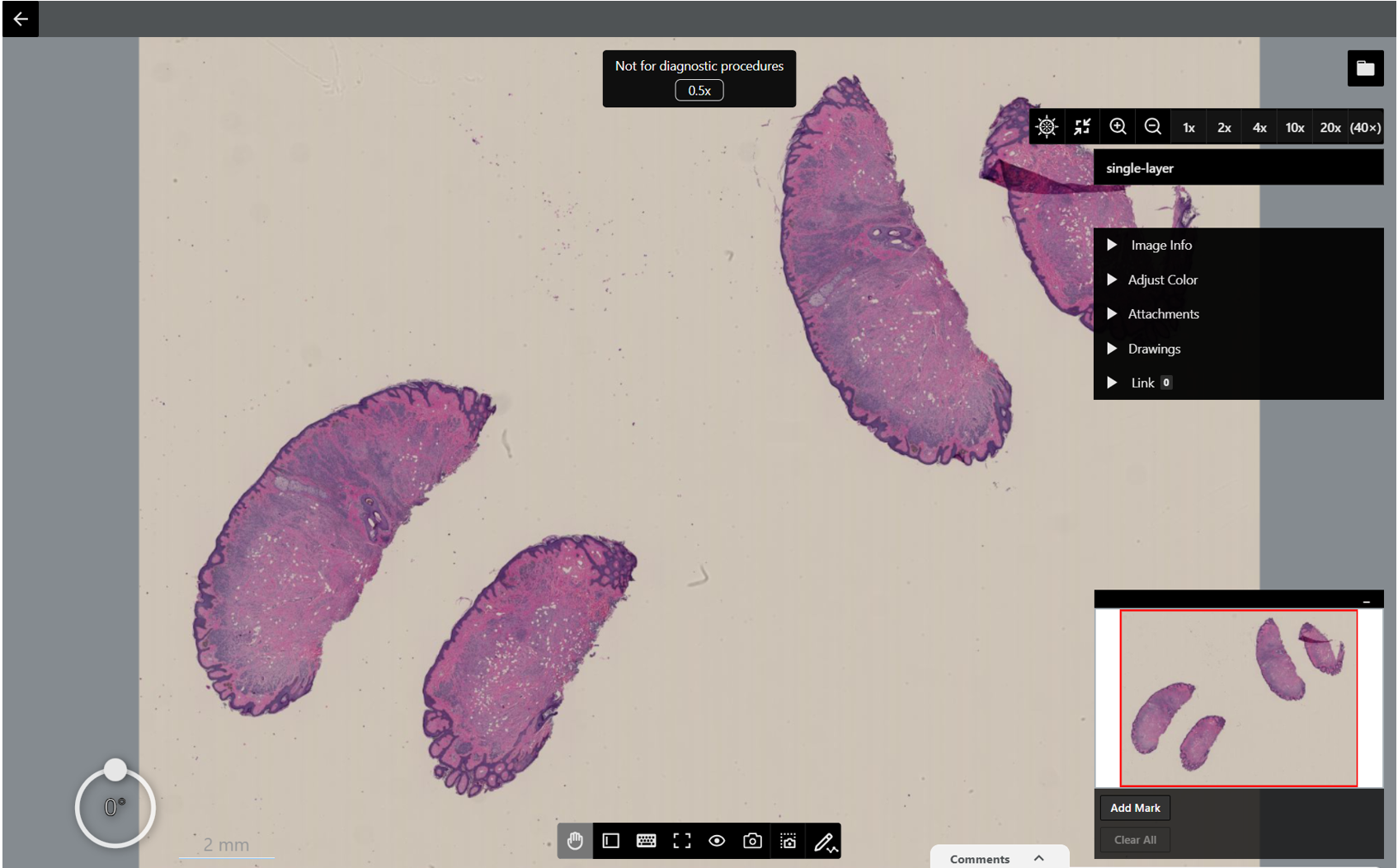The height and width of the screenshot is (868, 1398).
Task: Select the hand pan tool
Action: pyautogui.click(x=575, y=841)
